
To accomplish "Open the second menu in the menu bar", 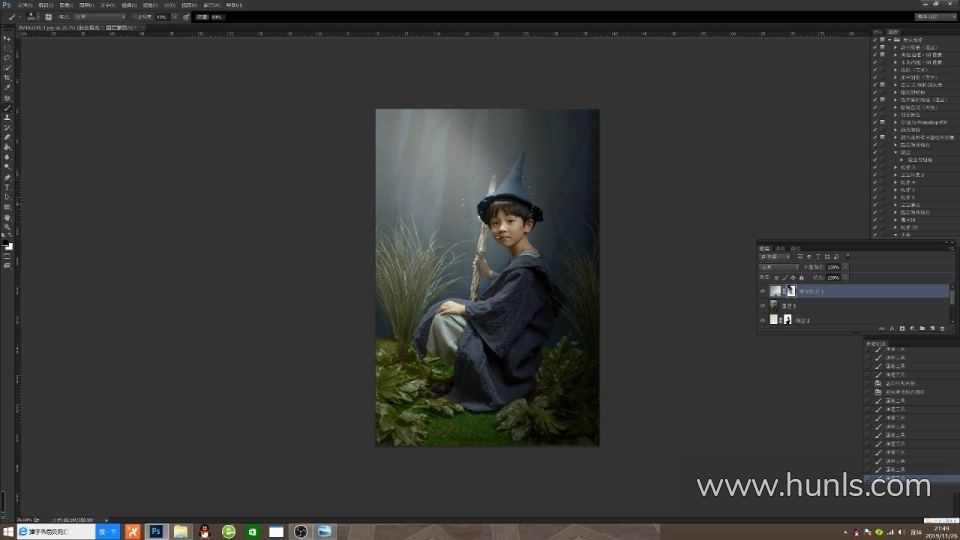I will click(x=43, y=5).
